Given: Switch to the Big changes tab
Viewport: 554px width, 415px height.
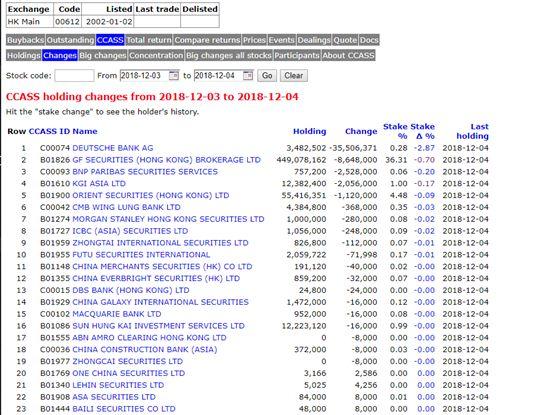Looking at the screenshot, I should (x=103, y=55).
